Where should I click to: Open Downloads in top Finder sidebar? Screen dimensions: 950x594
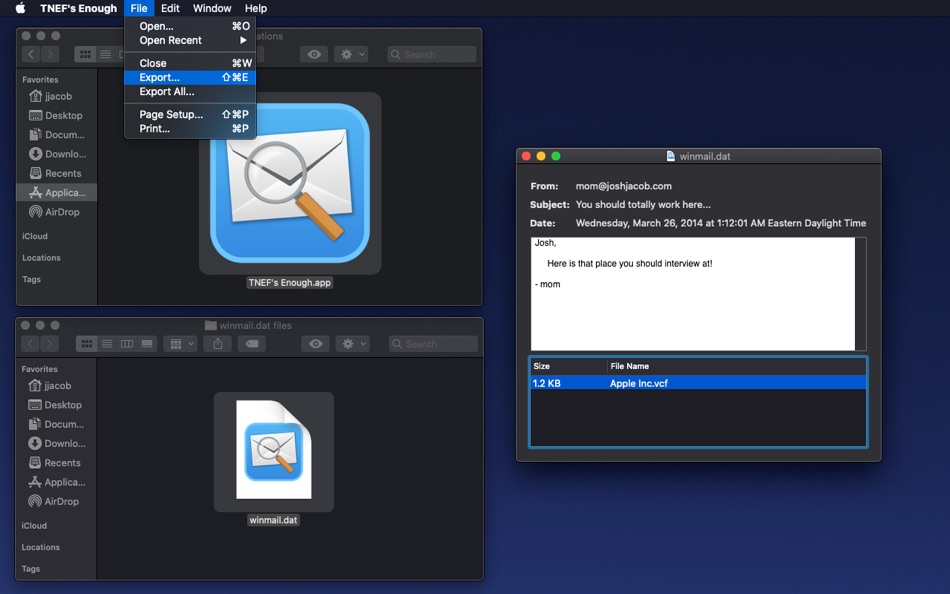56,154
